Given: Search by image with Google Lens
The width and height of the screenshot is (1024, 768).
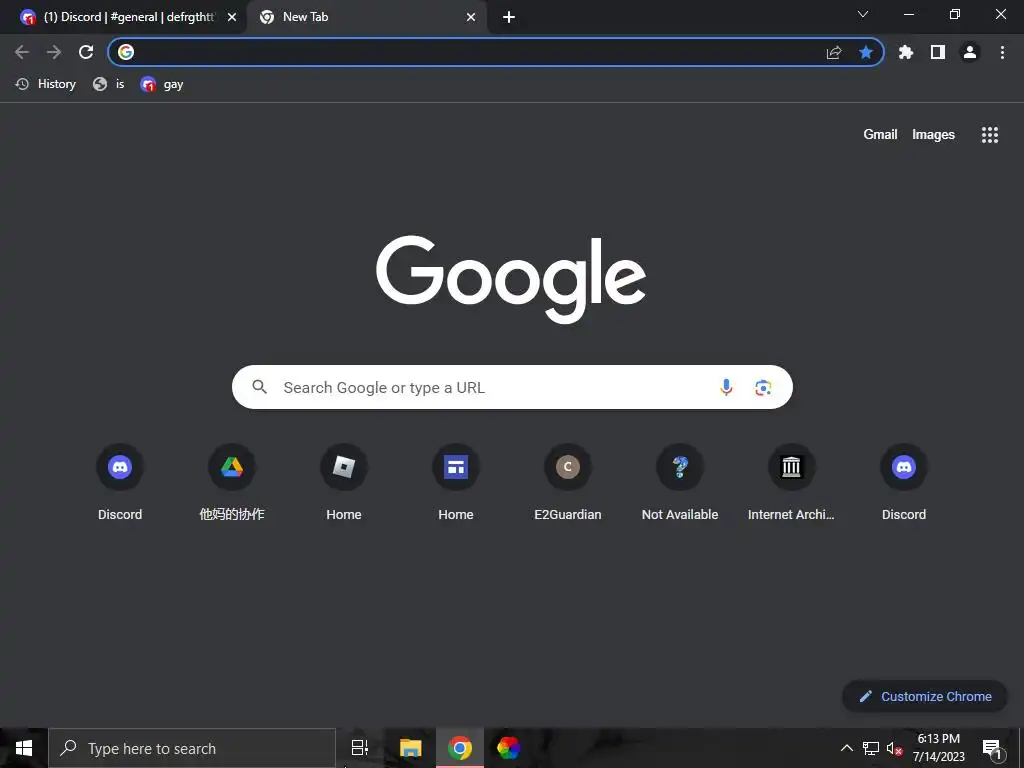Looking at the screenshot, I should [763, 387].
